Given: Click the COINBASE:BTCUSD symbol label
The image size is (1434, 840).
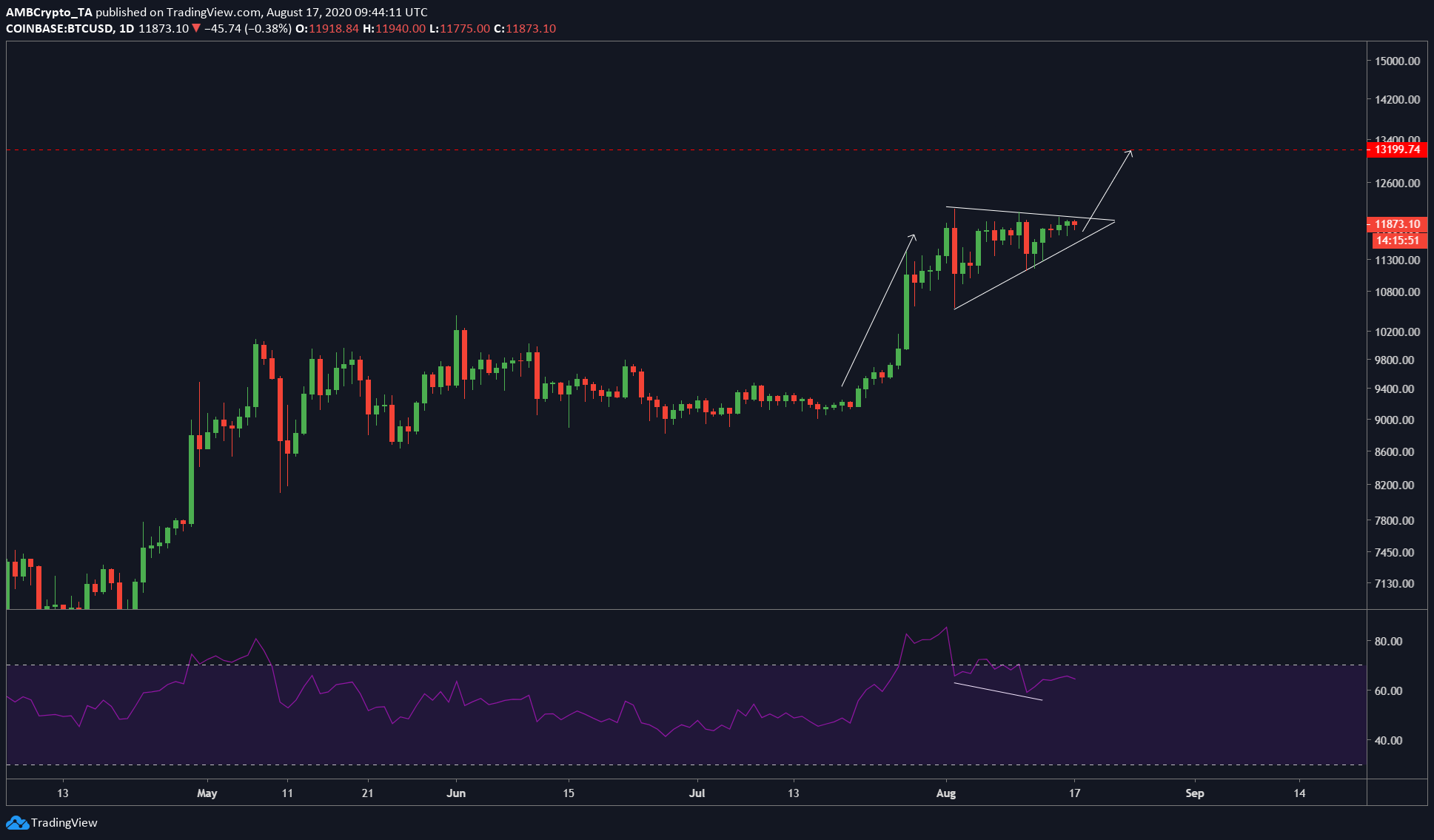Looking at the screenshot, I should pos(59,28).
